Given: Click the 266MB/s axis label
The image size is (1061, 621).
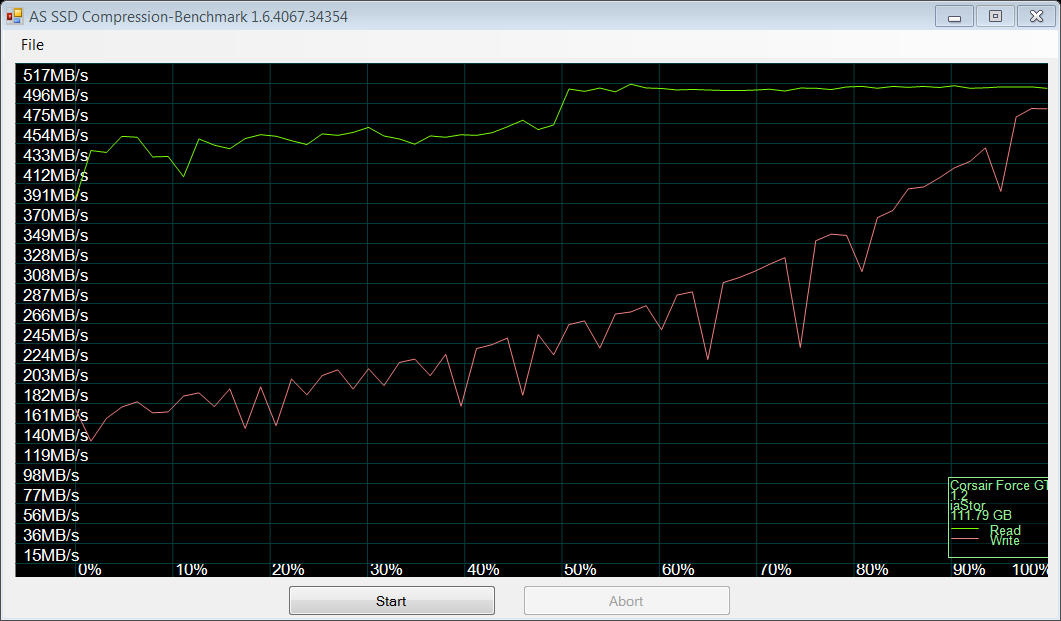Looking at the screenshot, I should click(55, 315).
